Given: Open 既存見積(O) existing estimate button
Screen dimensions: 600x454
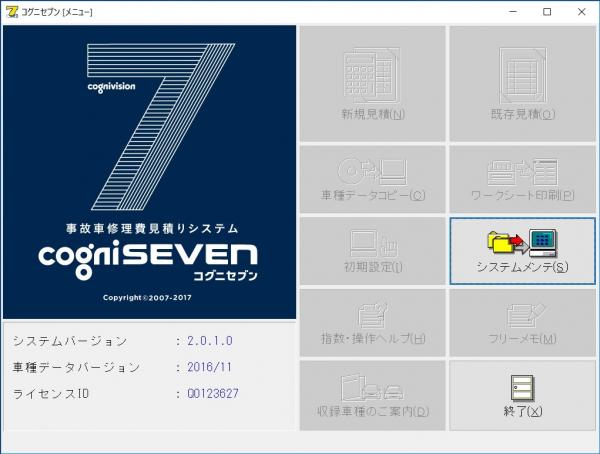Looking at the screenshot, I should [x=523, y=84].
